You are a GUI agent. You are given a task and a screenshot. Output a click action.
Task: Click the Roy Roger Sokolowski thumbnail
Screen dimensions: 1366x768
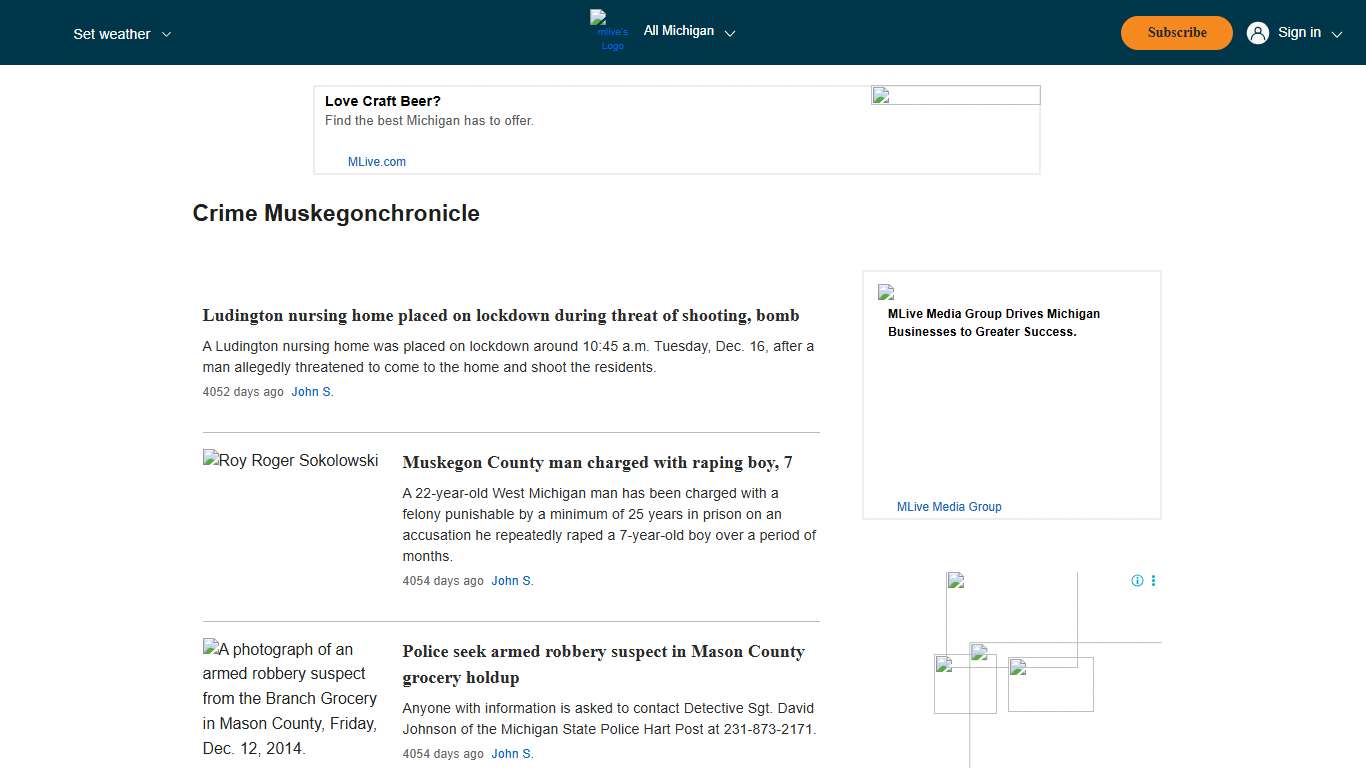click(x=291, y=461)
